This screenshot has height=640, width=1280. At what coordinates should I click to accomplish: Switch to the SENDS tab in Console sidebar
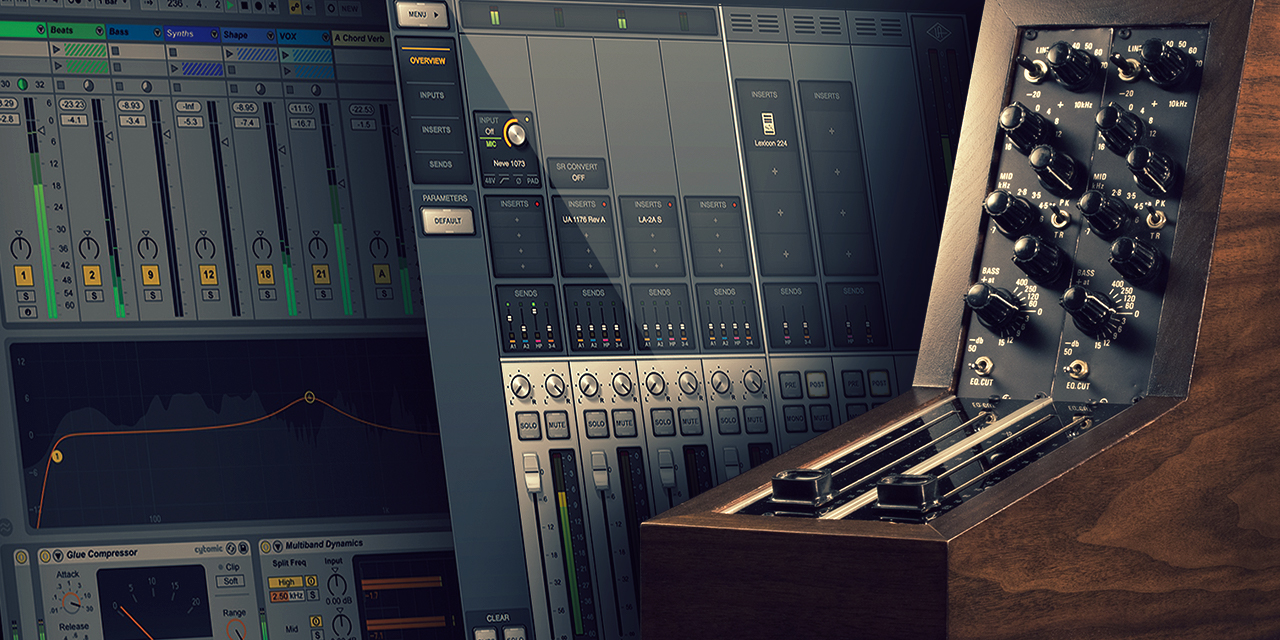coord(440,164)
